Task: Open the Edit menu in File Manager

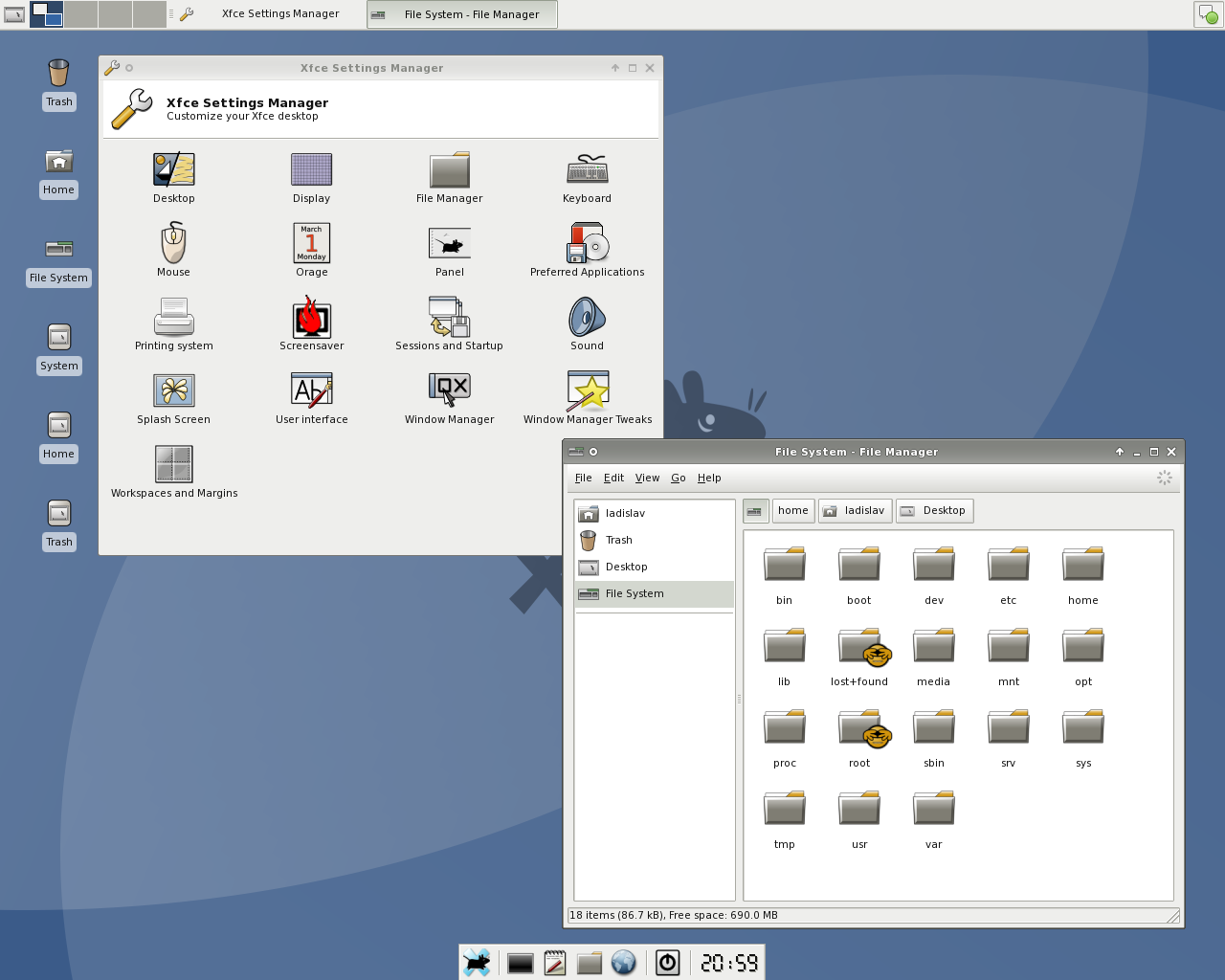Action: [614, 478]
